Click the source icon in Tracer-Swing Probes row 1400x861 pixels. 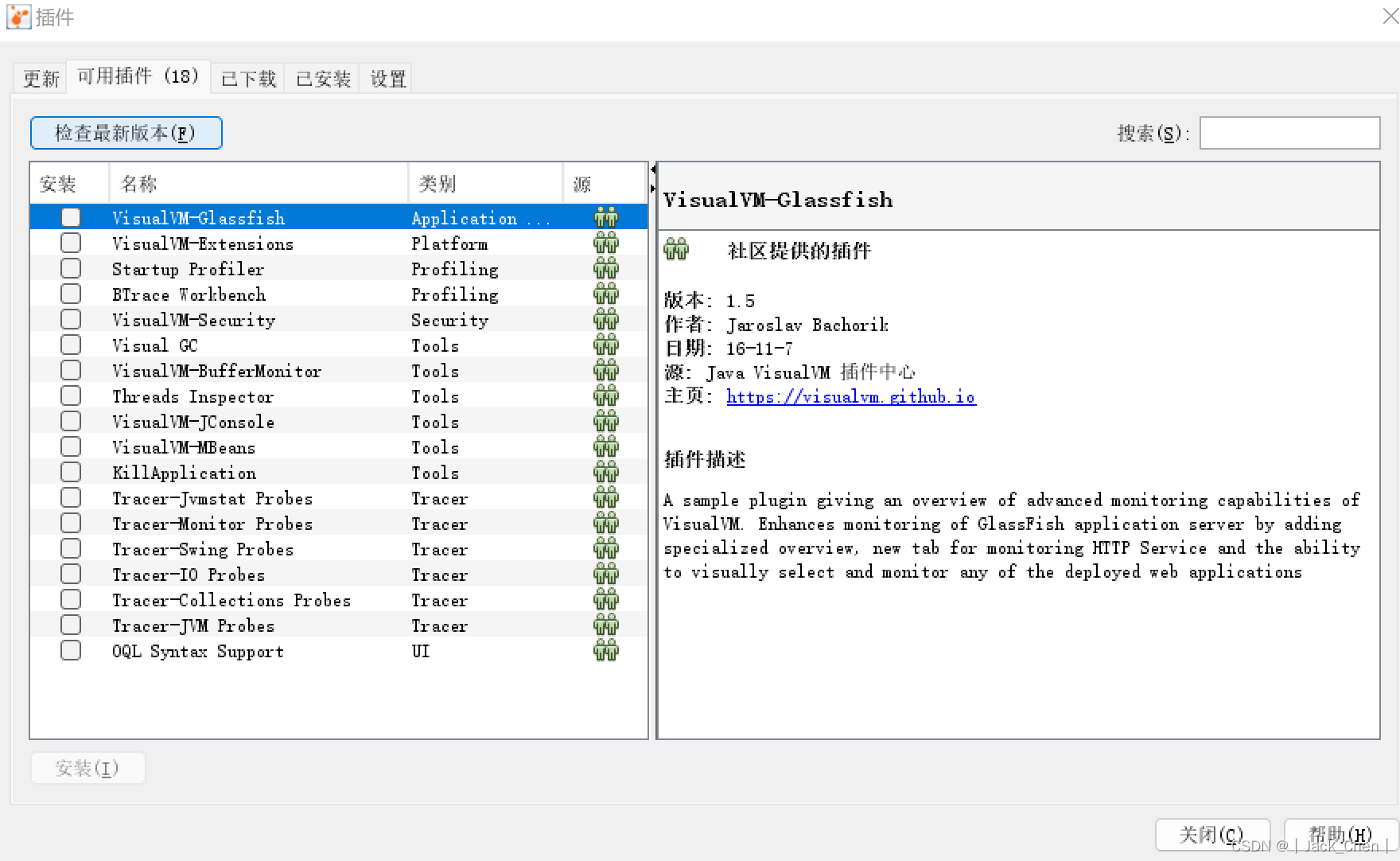(605, 548)
